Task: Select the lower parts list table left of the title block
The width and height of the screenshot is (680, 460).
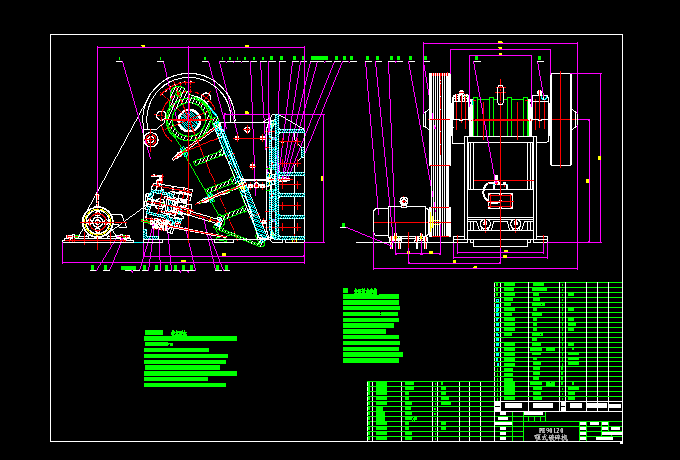Action: (x=431, y=411)
